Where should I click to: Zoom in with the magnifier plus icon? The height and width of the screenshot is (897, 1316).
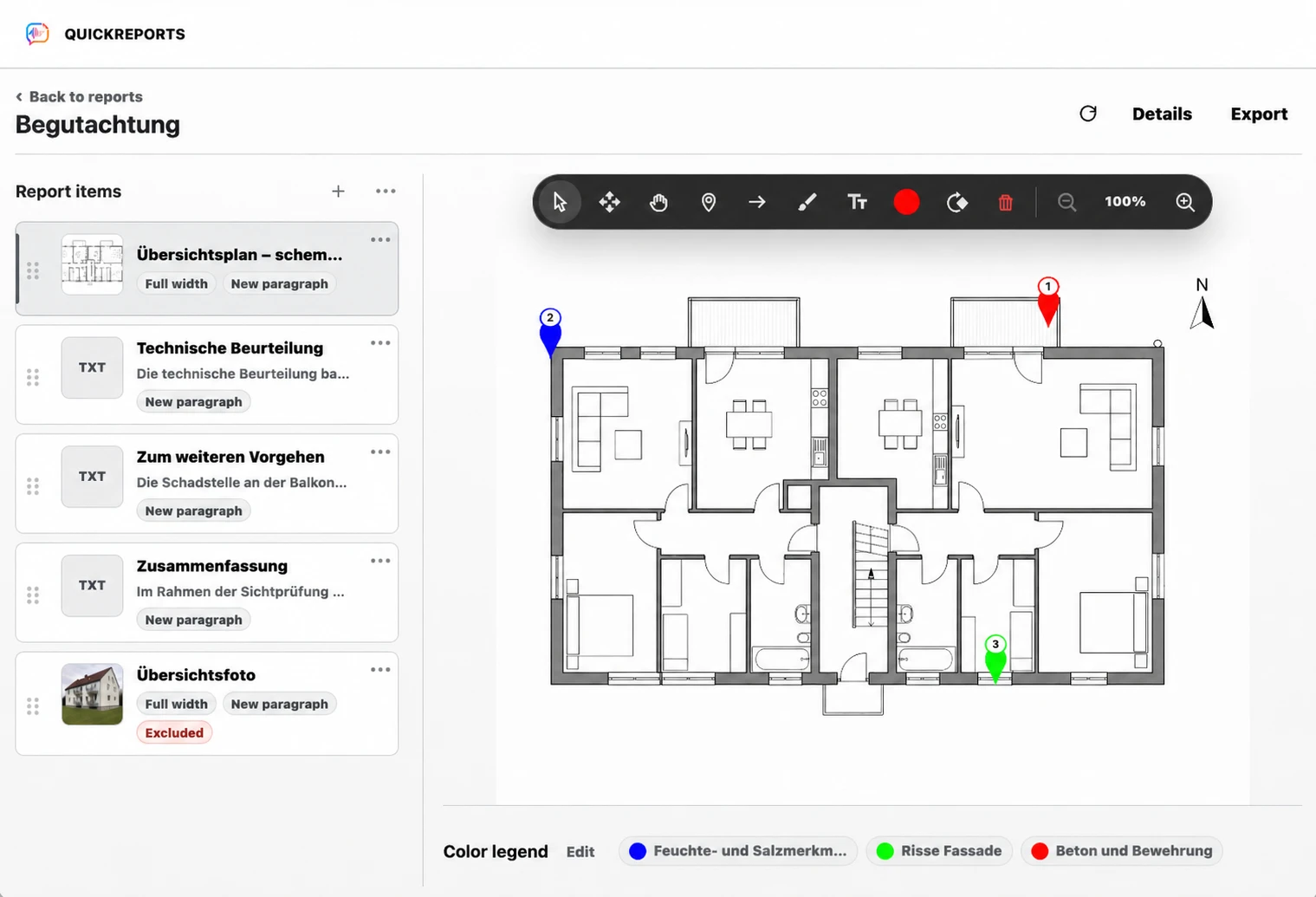point(1185,202)
